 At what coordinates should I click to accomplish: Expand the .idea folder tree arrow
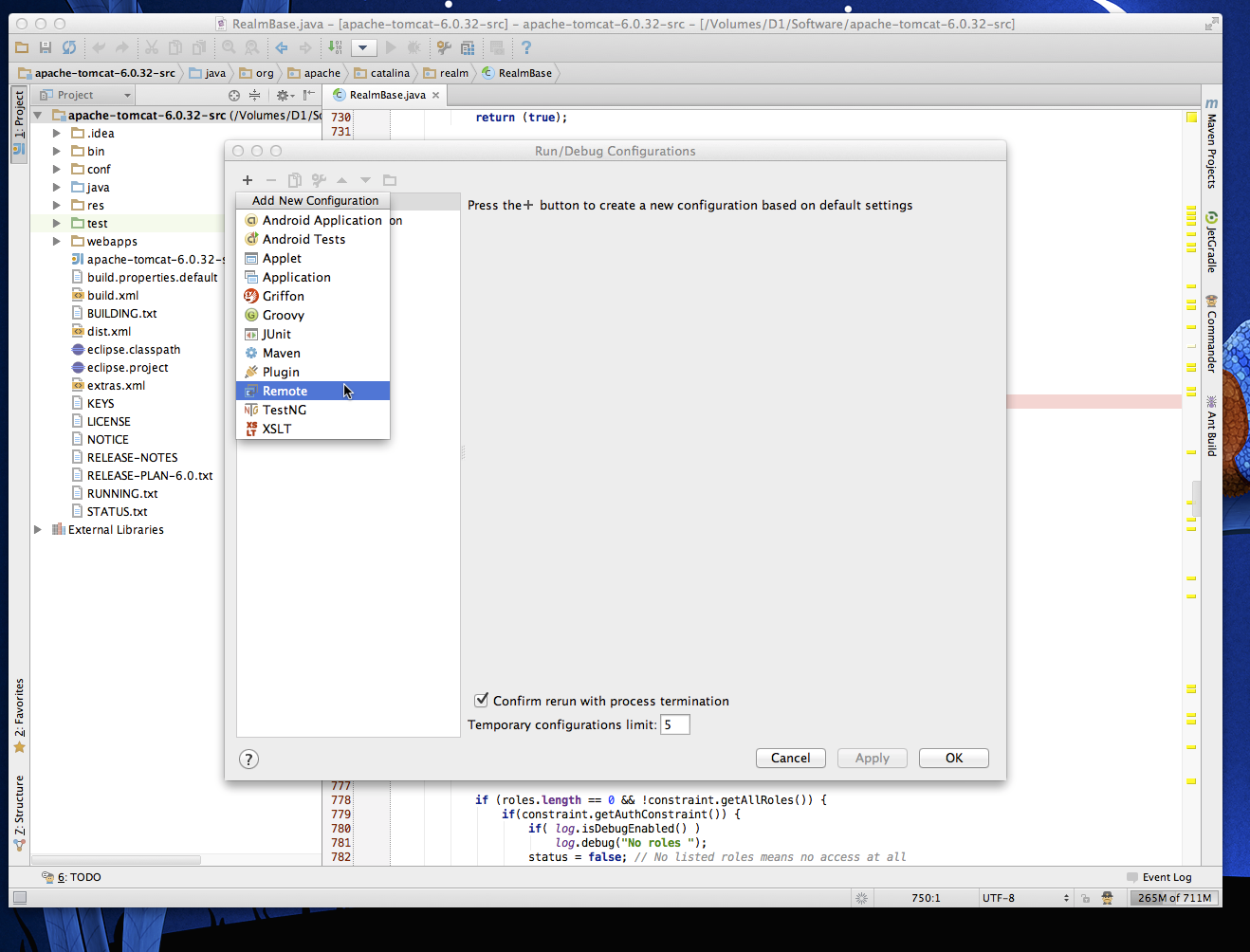tap(57, 134)
